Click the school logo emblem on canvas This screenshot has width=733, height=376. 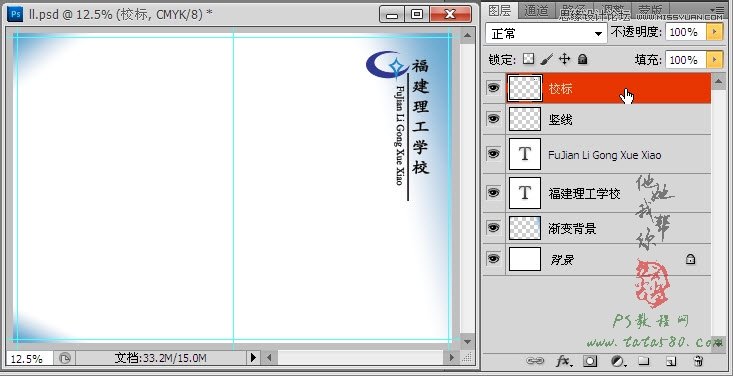coord(388,64)
